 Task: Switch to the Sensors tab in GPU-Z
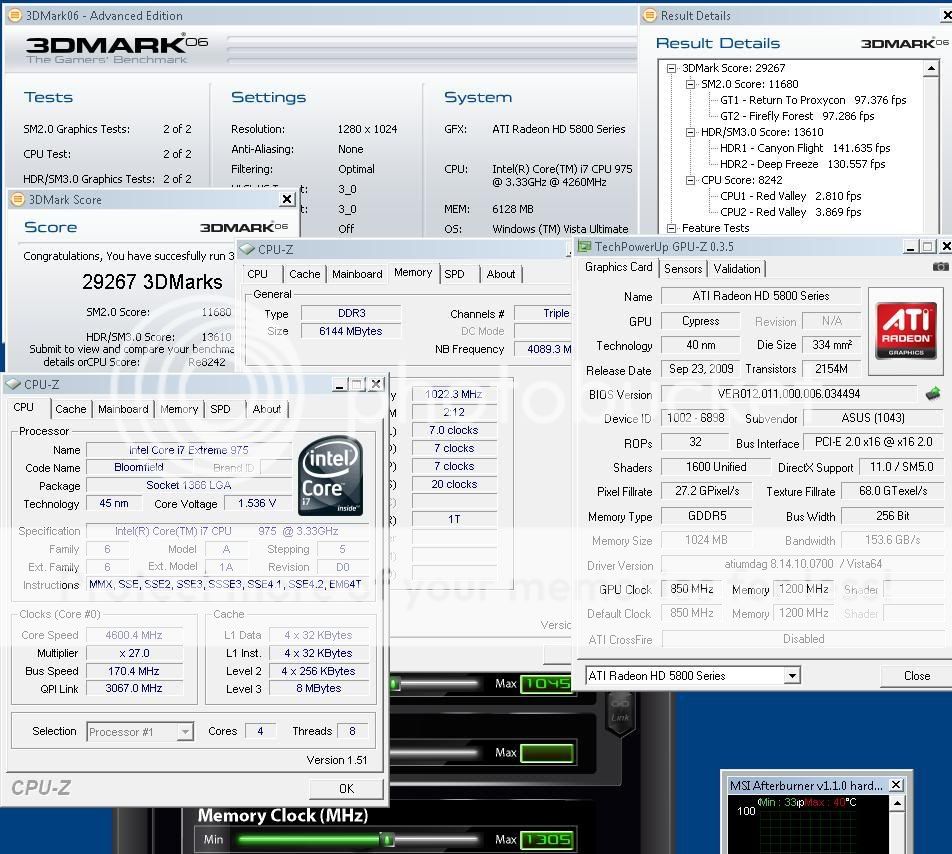[683, 268]
